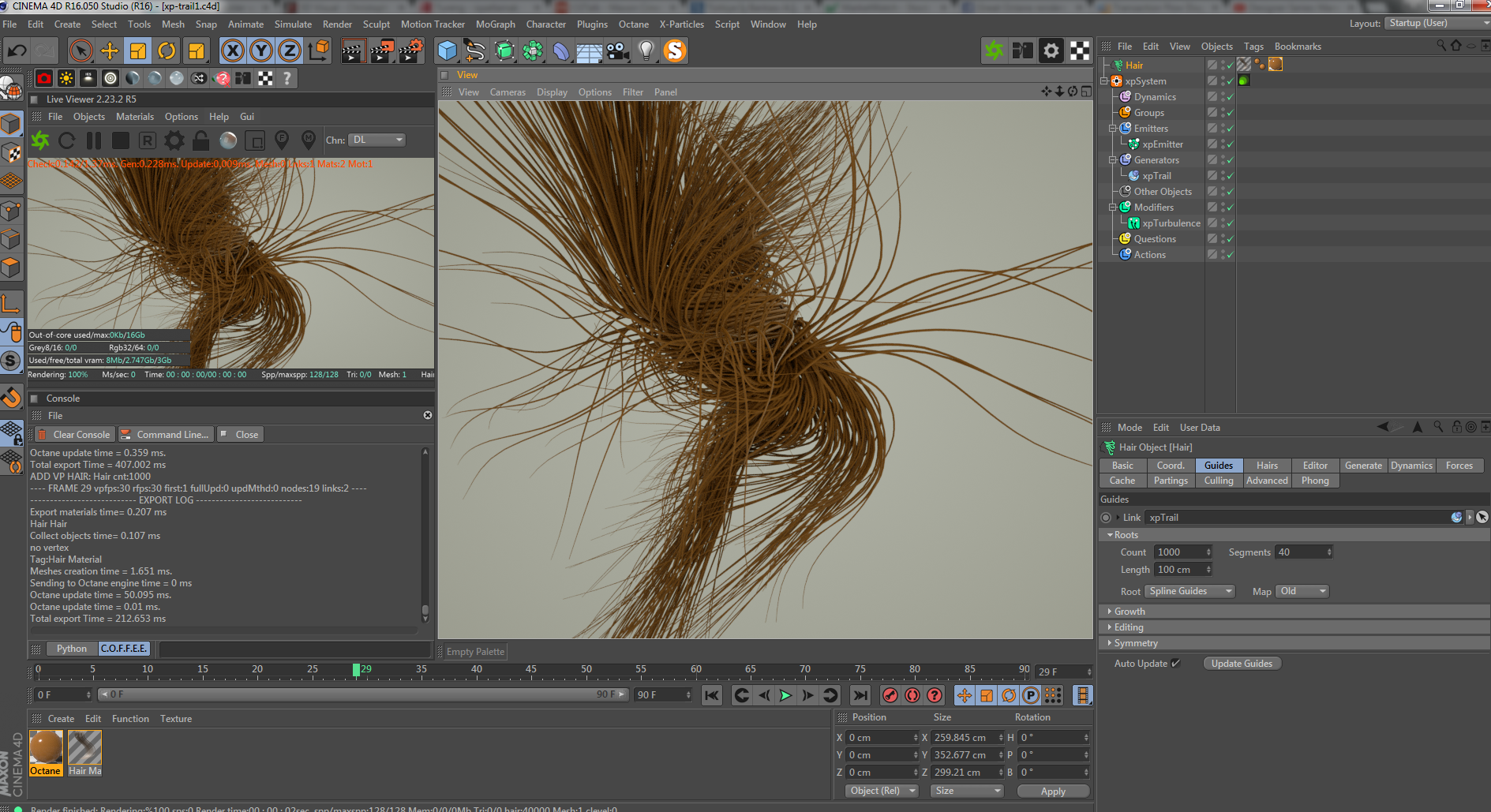Add a Cube primitive object
Viewport: 1491px width, 812px height.
pos(448,51)
